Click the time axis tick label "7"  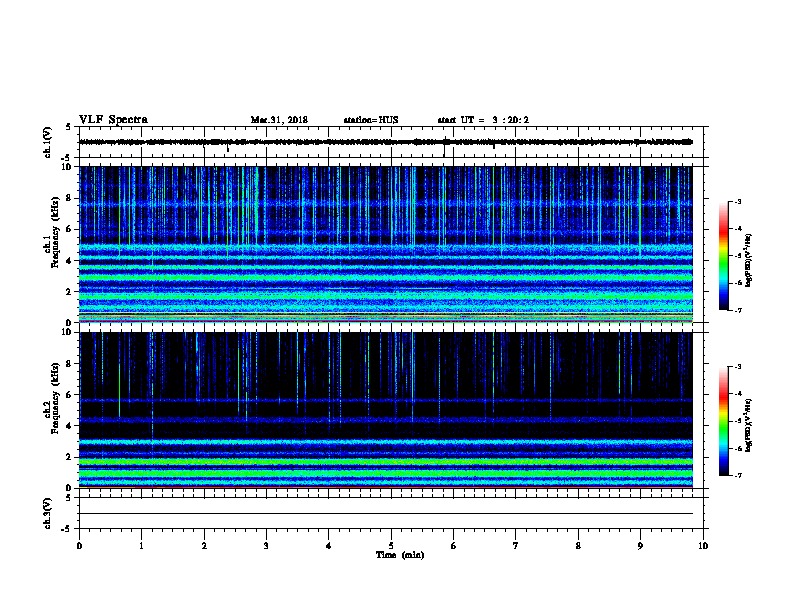[516, 546]
